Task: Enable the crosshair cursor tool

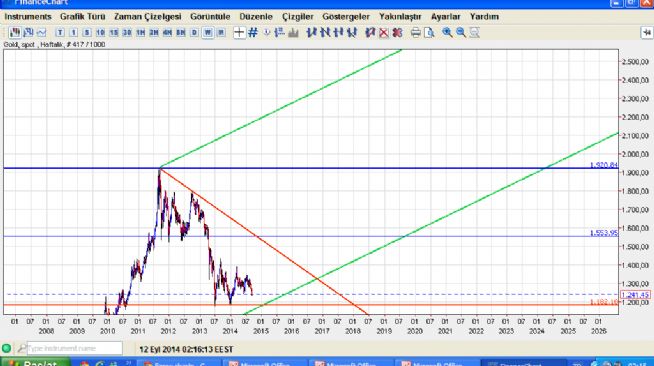Action: 239,33
